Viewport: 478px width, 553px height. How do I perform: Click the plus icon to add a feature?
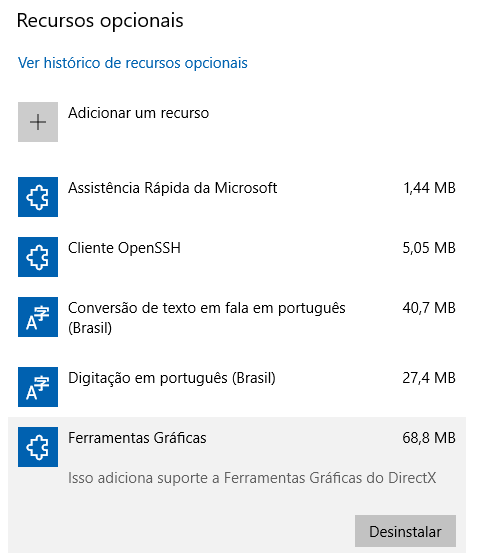[x=38, y=122]
